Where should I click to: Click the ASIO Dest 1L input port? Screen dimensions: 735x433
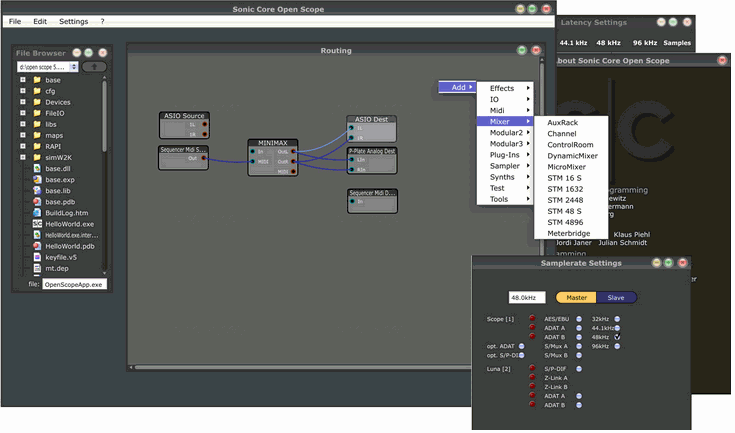point(351,128)
